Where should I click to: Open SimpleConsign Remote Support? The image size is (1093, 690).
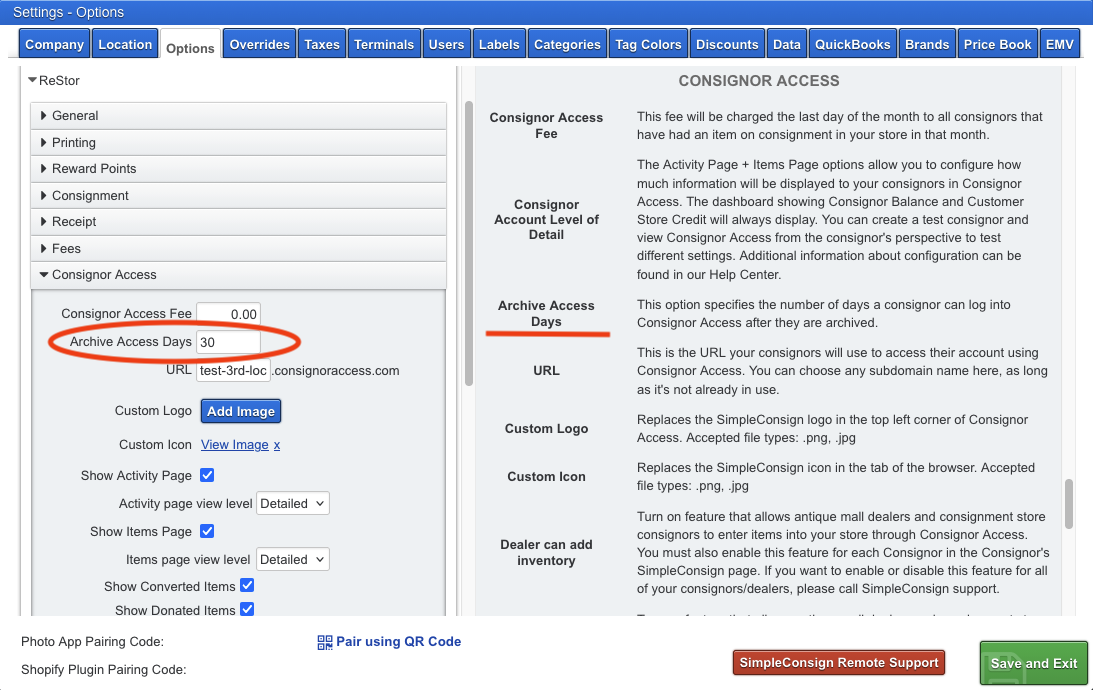pos(840,662)
